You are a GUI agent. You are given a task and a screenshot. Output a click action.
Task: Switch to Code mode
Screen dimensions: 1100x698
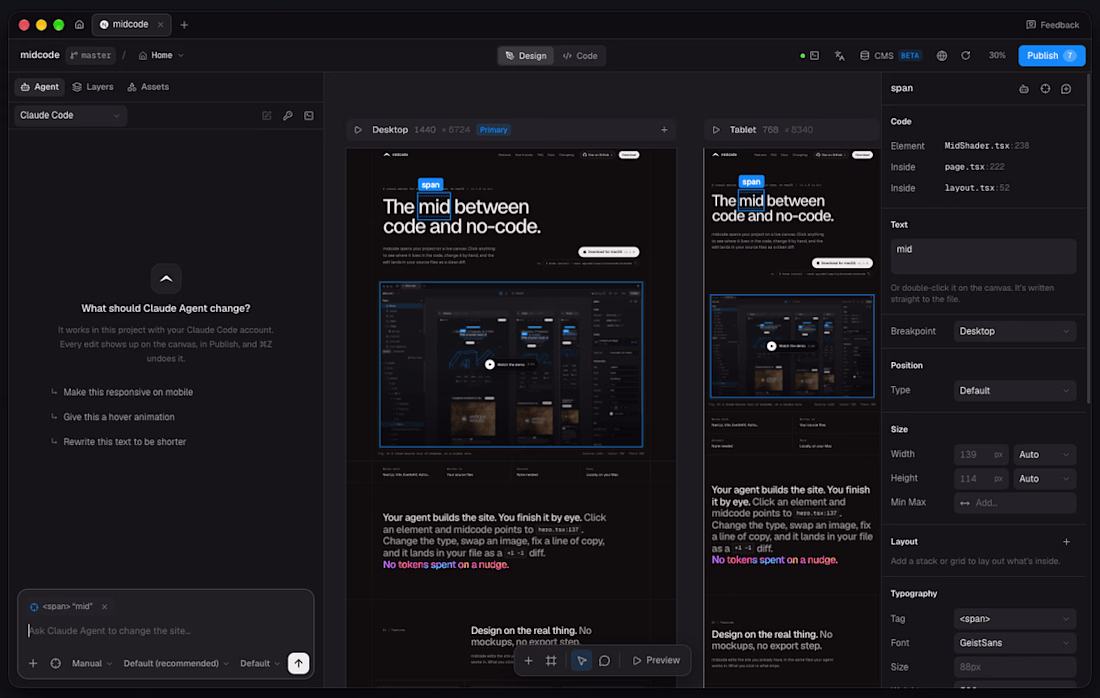tap(580, 55)
